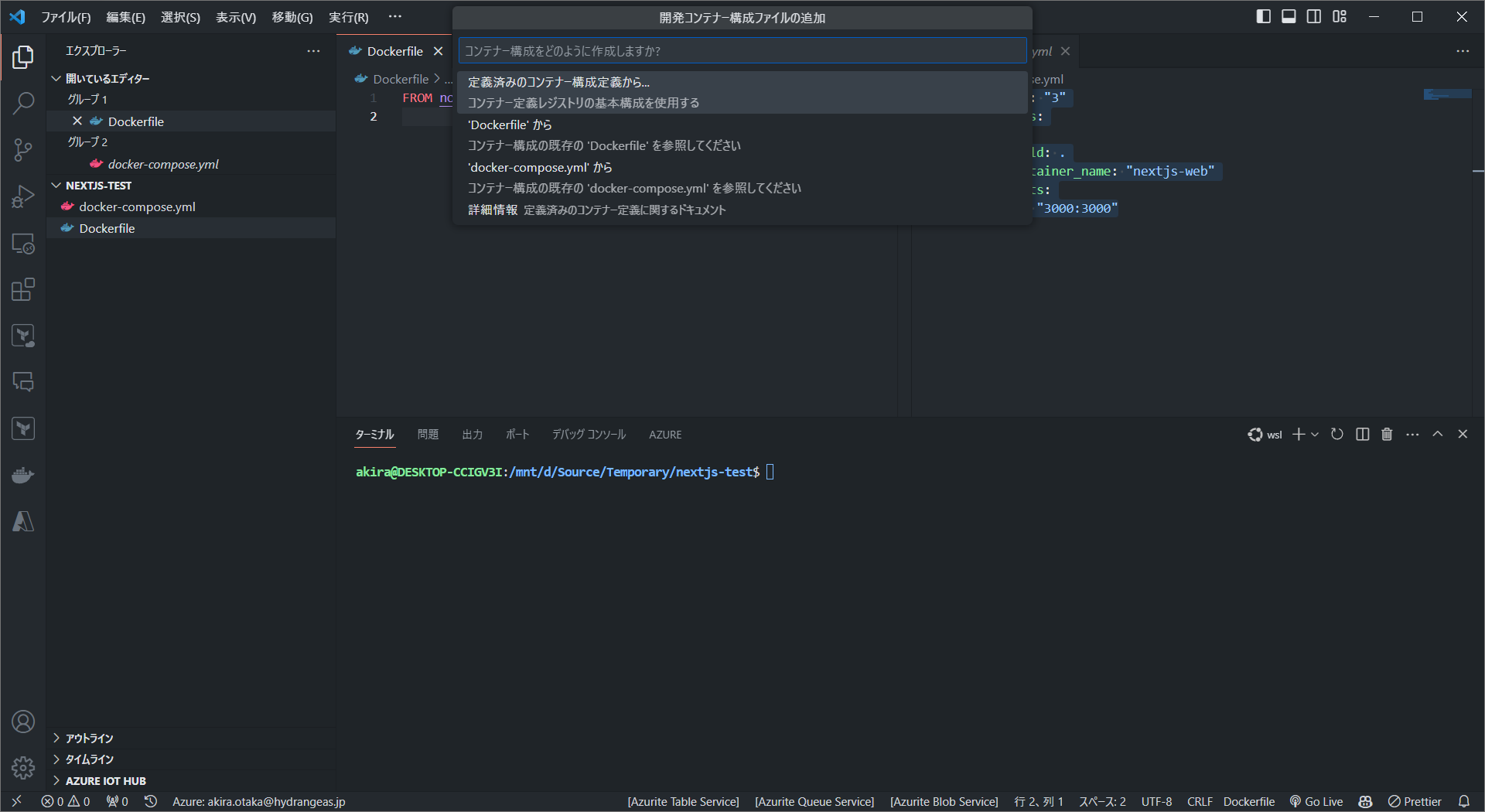The width and height of the screenshot is (1485, 812).
Task: Open the Search view in activity bar
Action: click(23, 103)
